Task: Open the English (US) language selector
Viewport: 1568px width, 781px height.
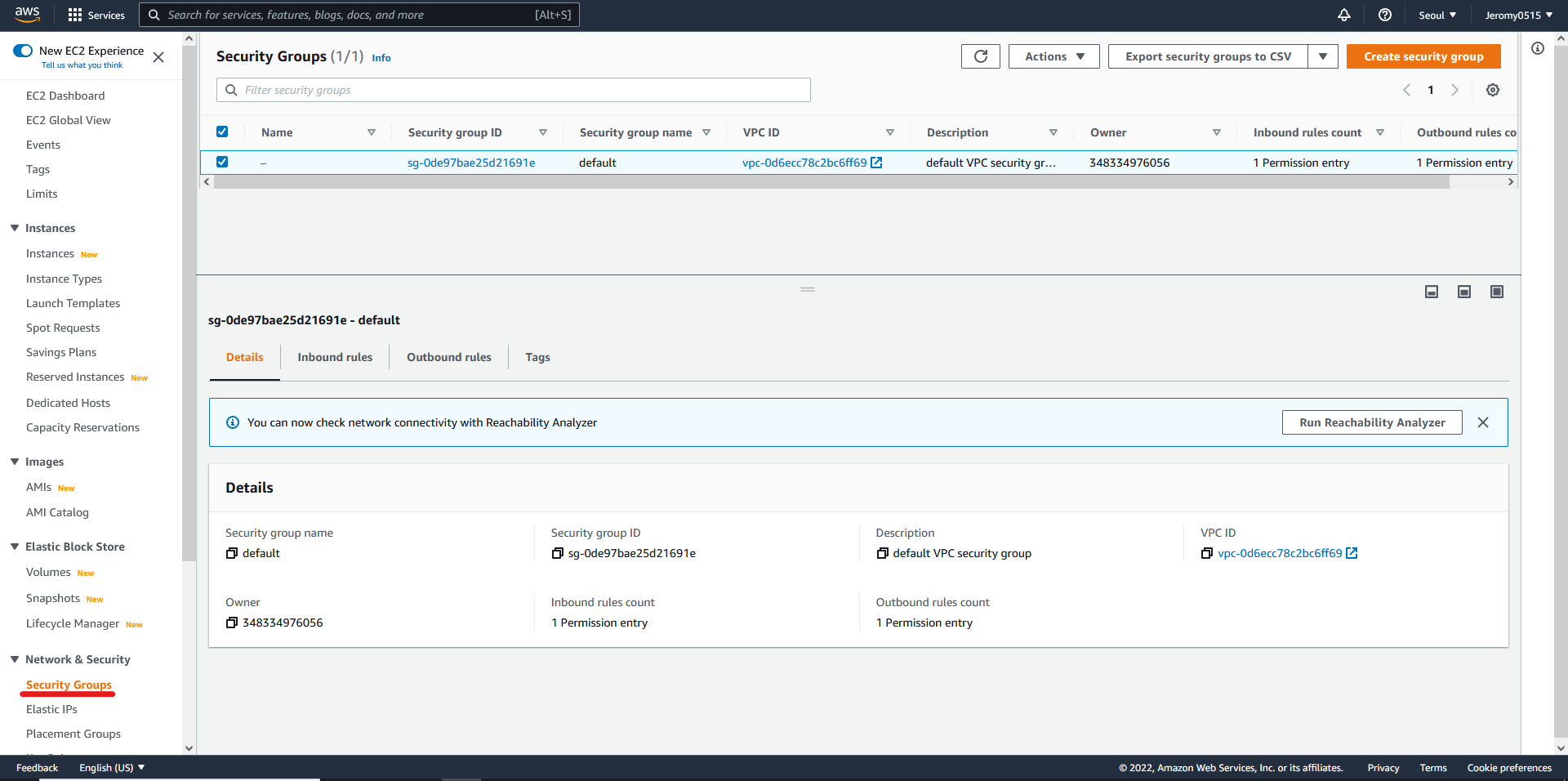Action: pos(112,768)
